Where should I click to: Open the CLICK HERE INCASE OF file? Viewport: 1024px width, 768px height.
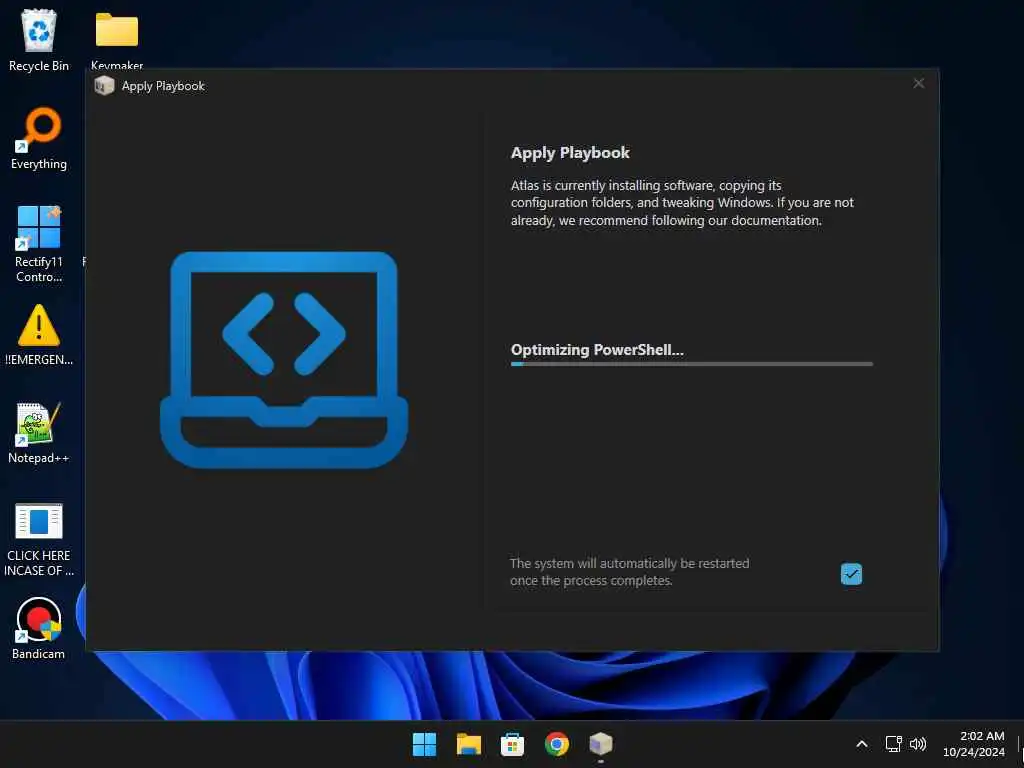39,539
